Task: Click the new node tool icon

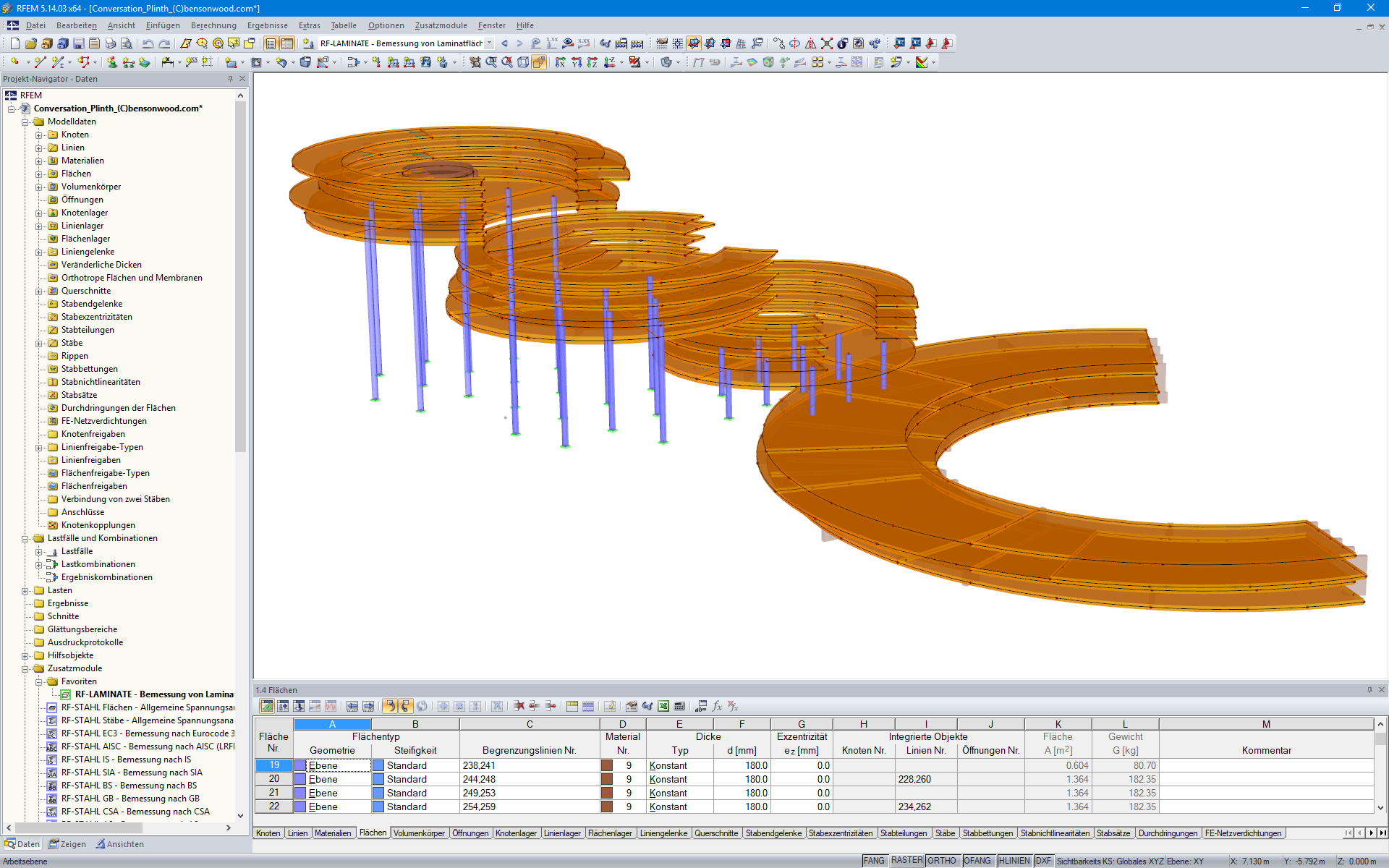Action: pos(14,62)
